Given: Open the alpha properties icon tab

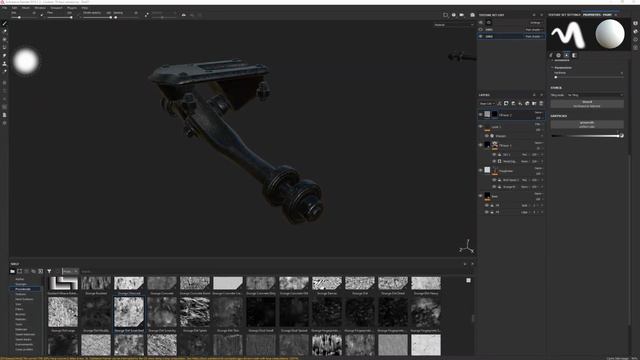Looking at the screenshot, I should tap(558, 55).
